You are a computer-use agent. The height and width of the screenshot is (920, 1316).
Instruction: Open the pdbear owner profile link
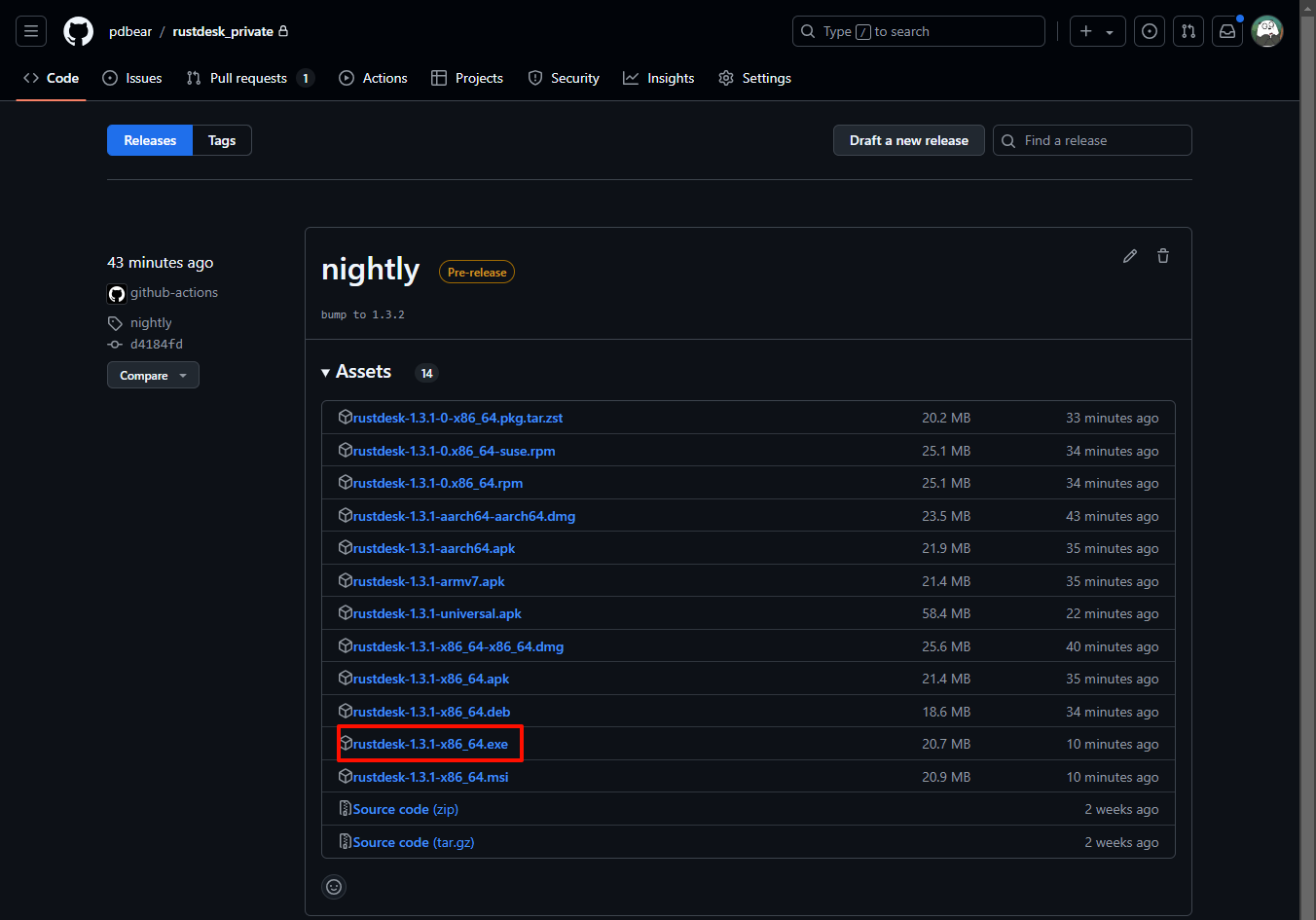(x=130, y=31)
